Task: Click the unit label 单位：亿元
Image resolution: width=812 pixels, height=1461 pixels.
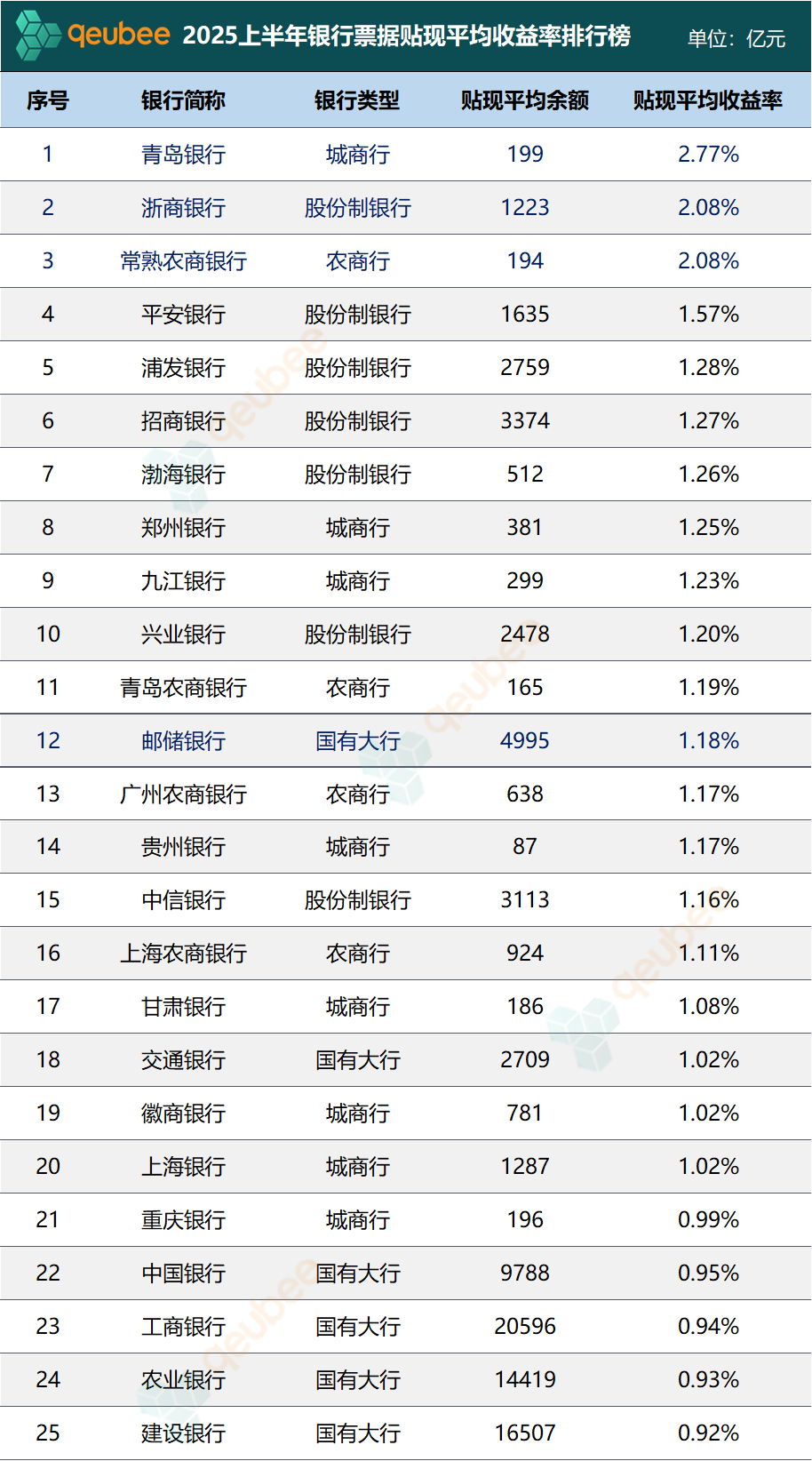Action: (x=736, y=38)
